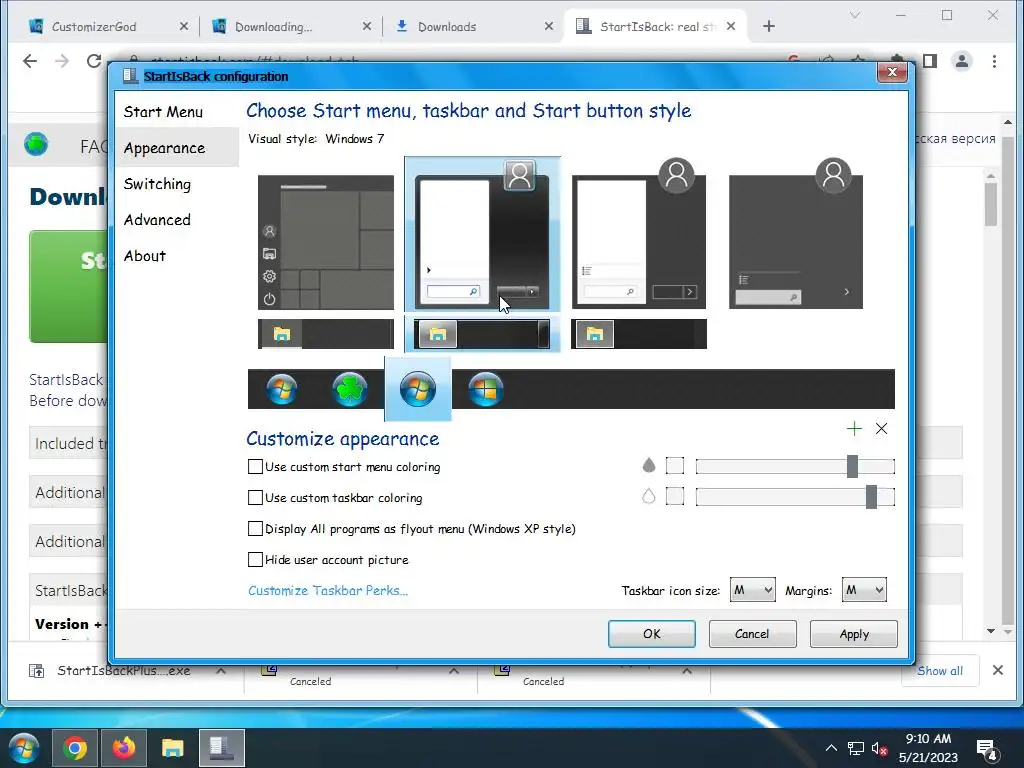This screenshot has width=1024, height=768.
Task: Open the 9:10 AM clock and date
Action: coord(928,748)
